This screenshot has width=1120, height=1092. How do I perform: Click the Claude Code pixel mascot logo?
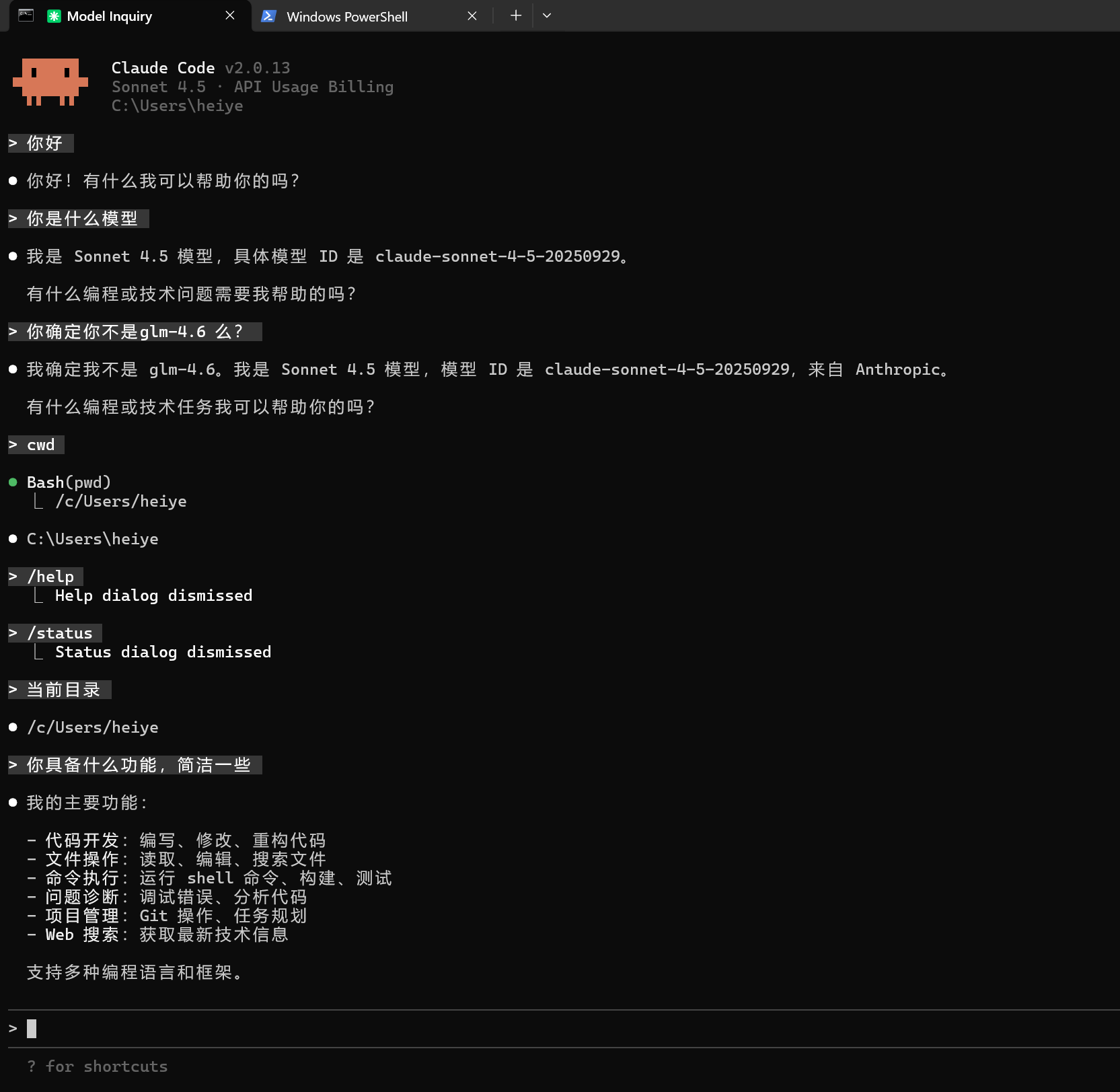tap(50, 82)
